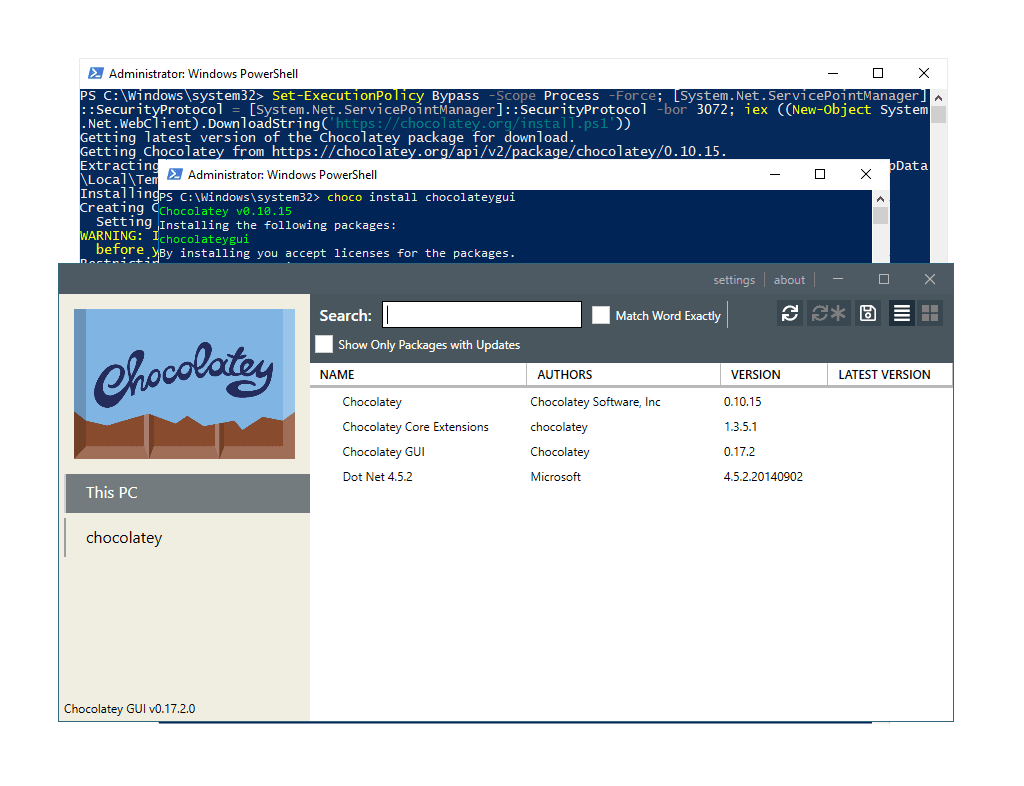1024x786 pixels.
Task: Click inside the Search input field
Action: pyautogui.click(x=482, y=314)
